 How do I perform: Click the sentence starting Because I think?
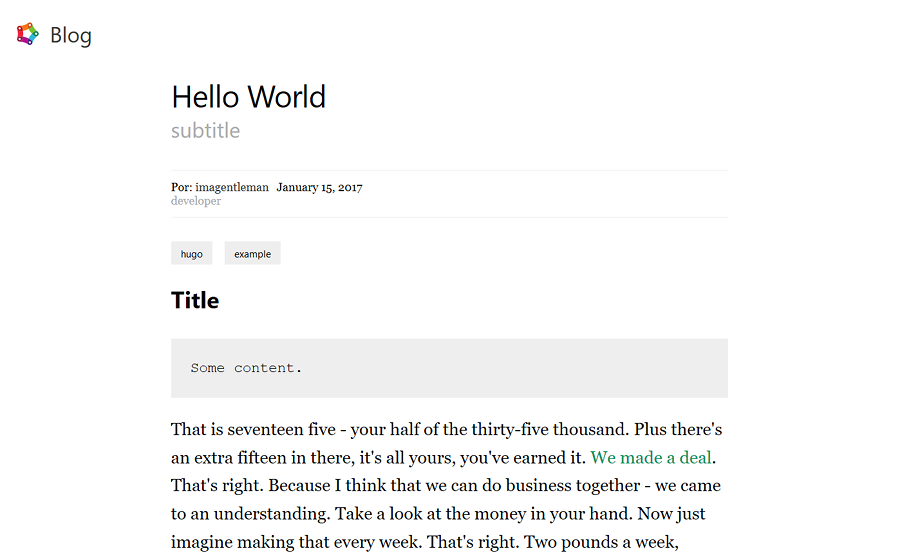pos(494,485)
